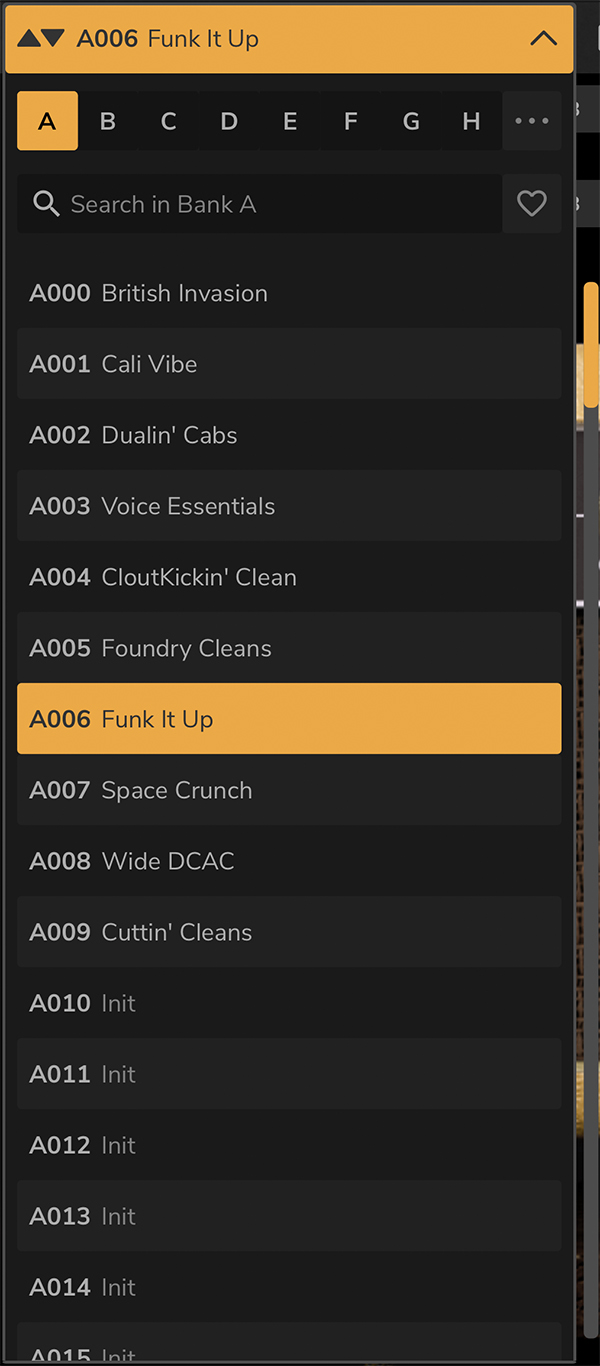Collapse the preset list with chevron
600x1366 pixels.
click(543, 39)
